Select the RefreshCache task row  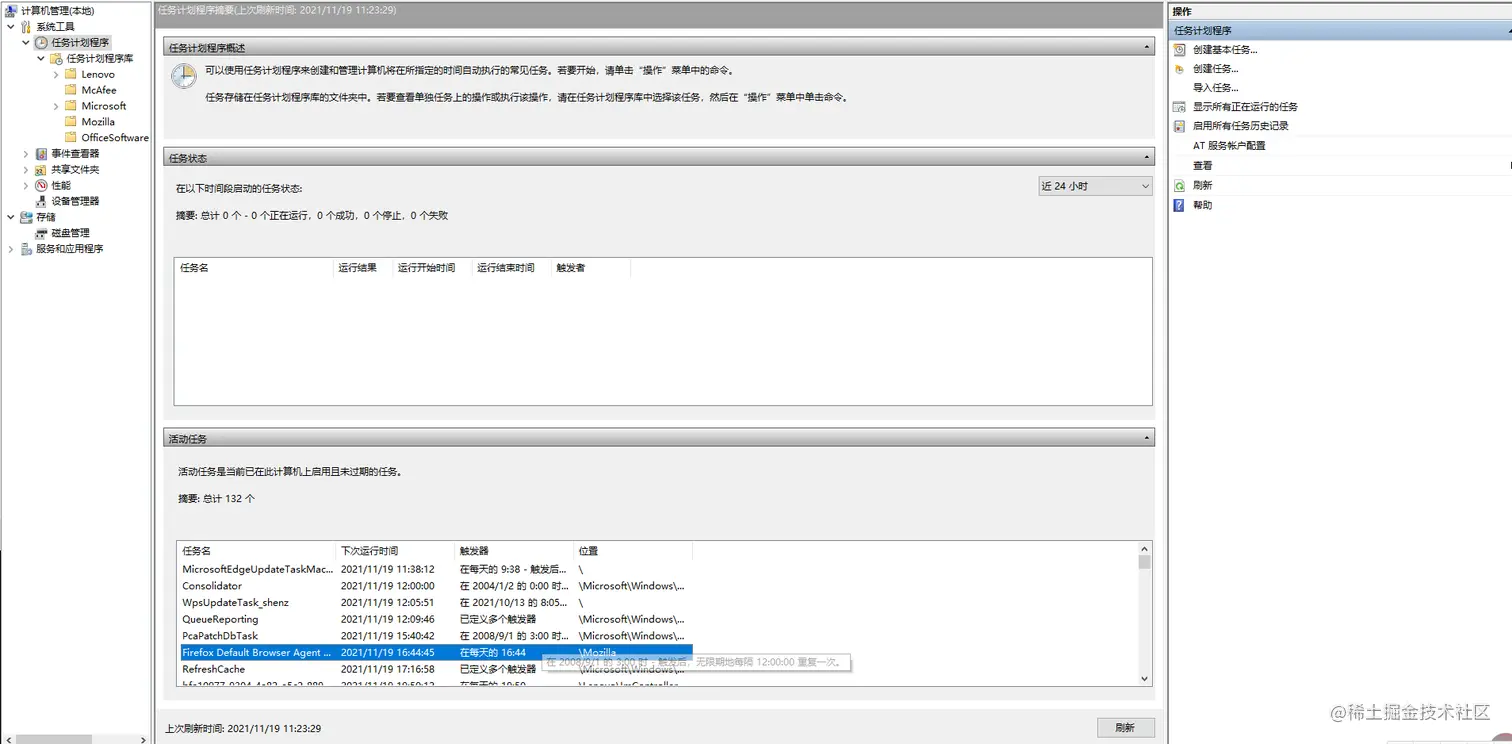click(435, 669)
